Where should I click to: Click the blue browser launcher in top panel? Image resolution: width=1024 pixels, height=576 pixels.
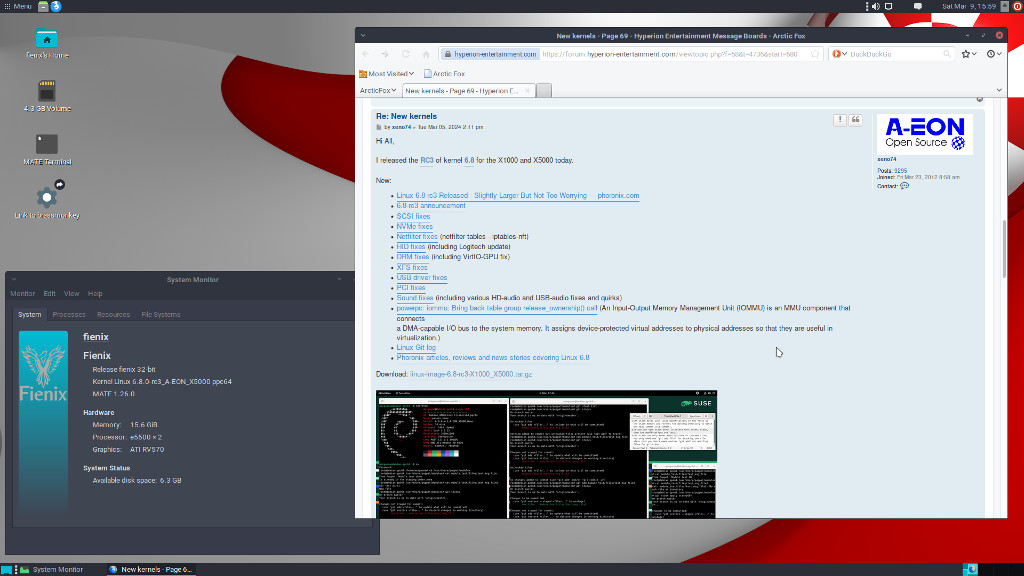click(56, 6)
